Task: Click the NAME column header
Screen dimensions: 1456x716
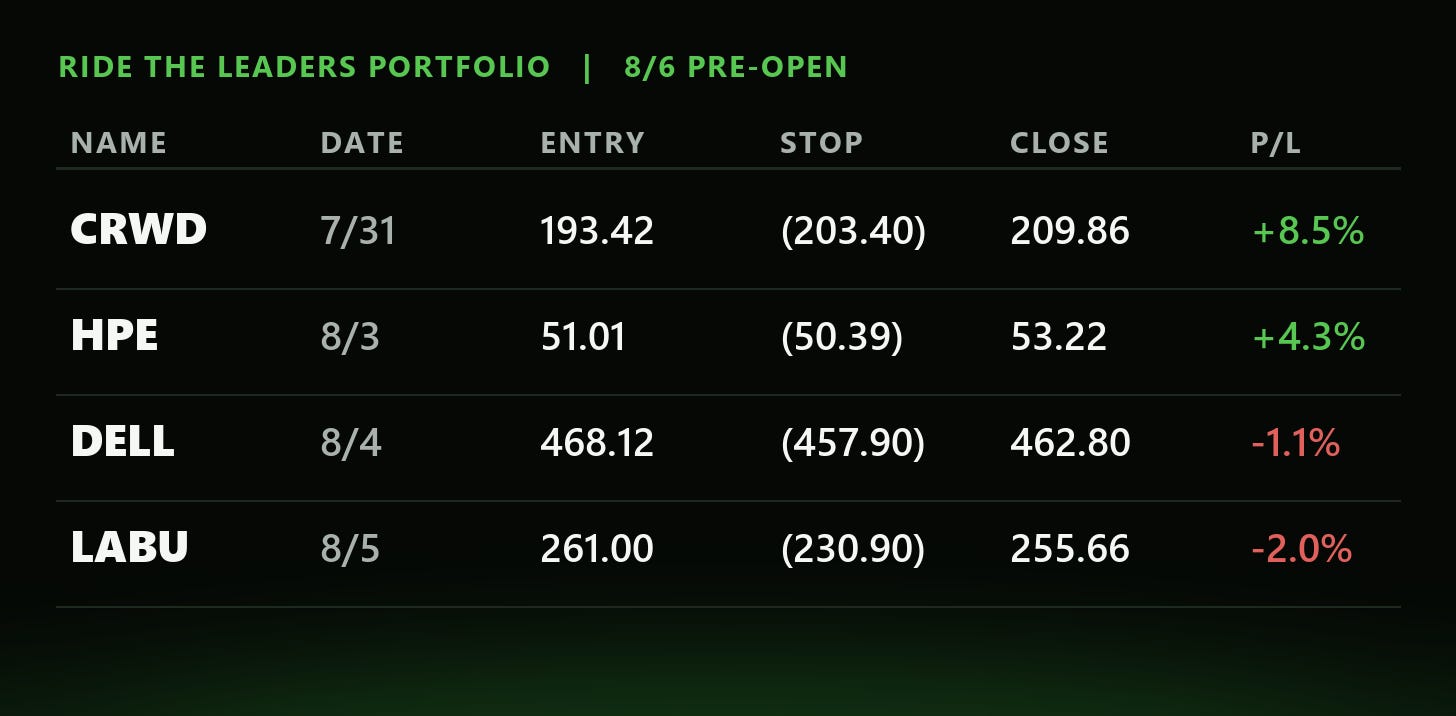Action: pyautogui.click(x=119, y=143)
